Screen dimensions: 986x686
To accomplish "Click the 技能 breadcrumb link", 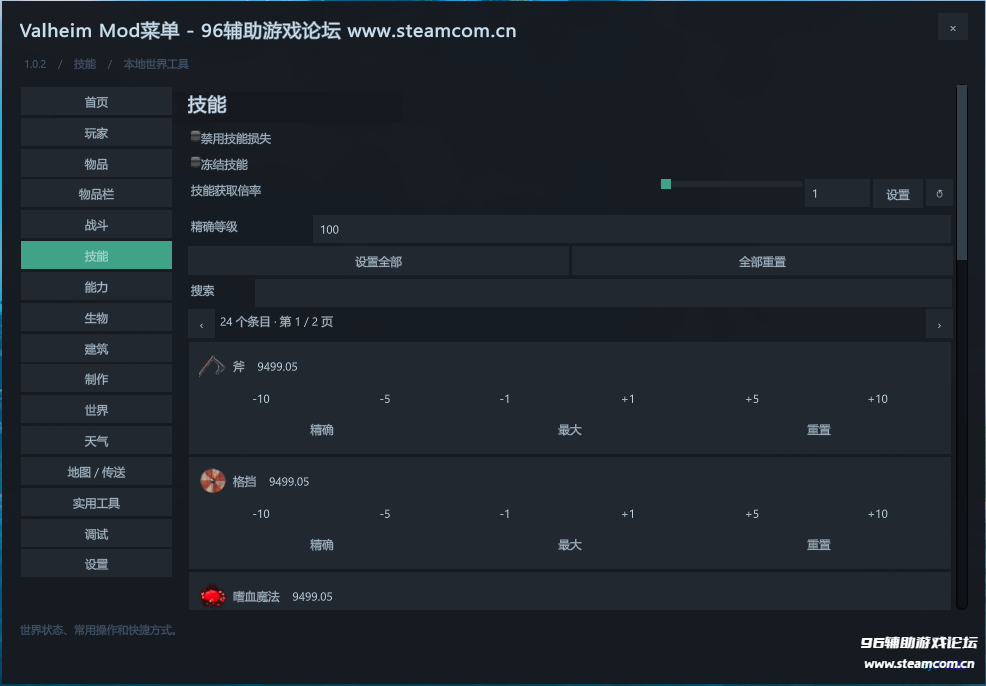I will click(84, 64).
